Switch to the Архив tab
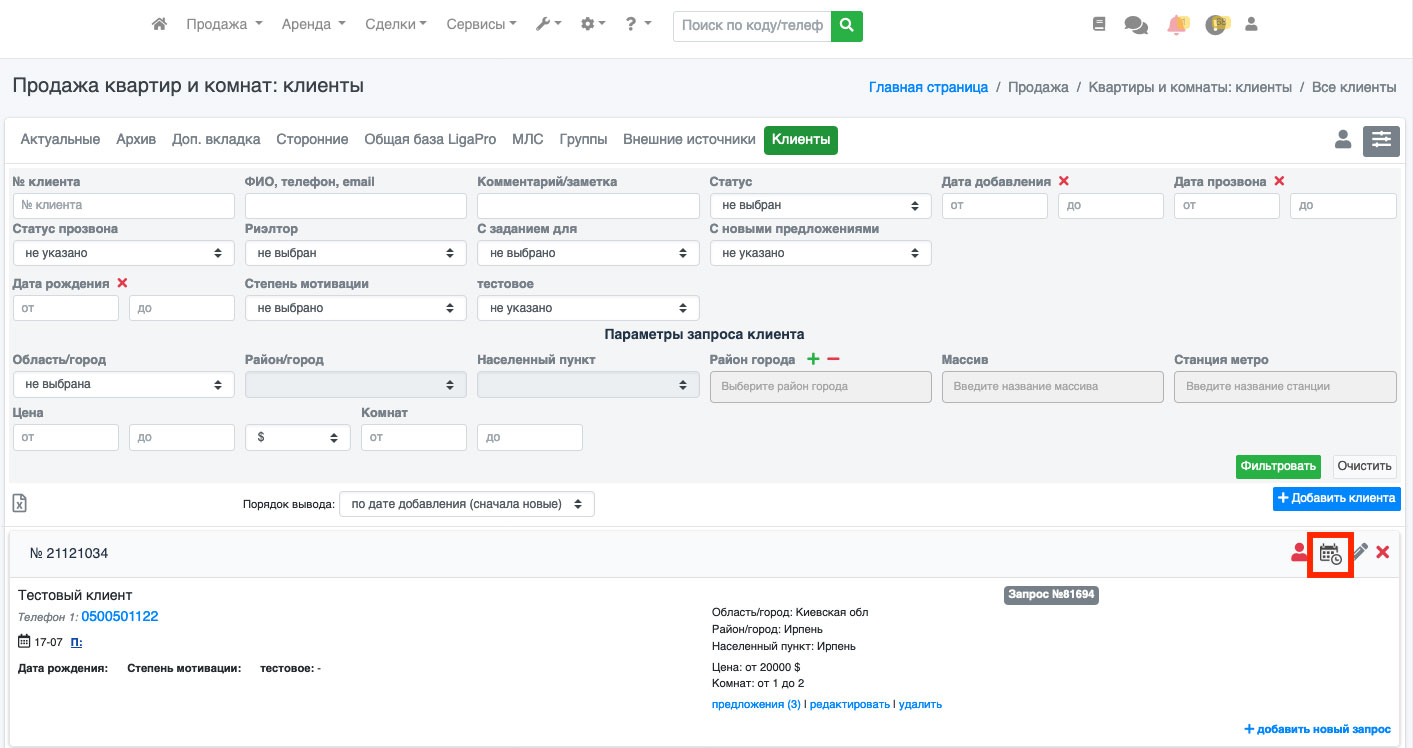The image size is (1413, 748). [x=136, y=140]
